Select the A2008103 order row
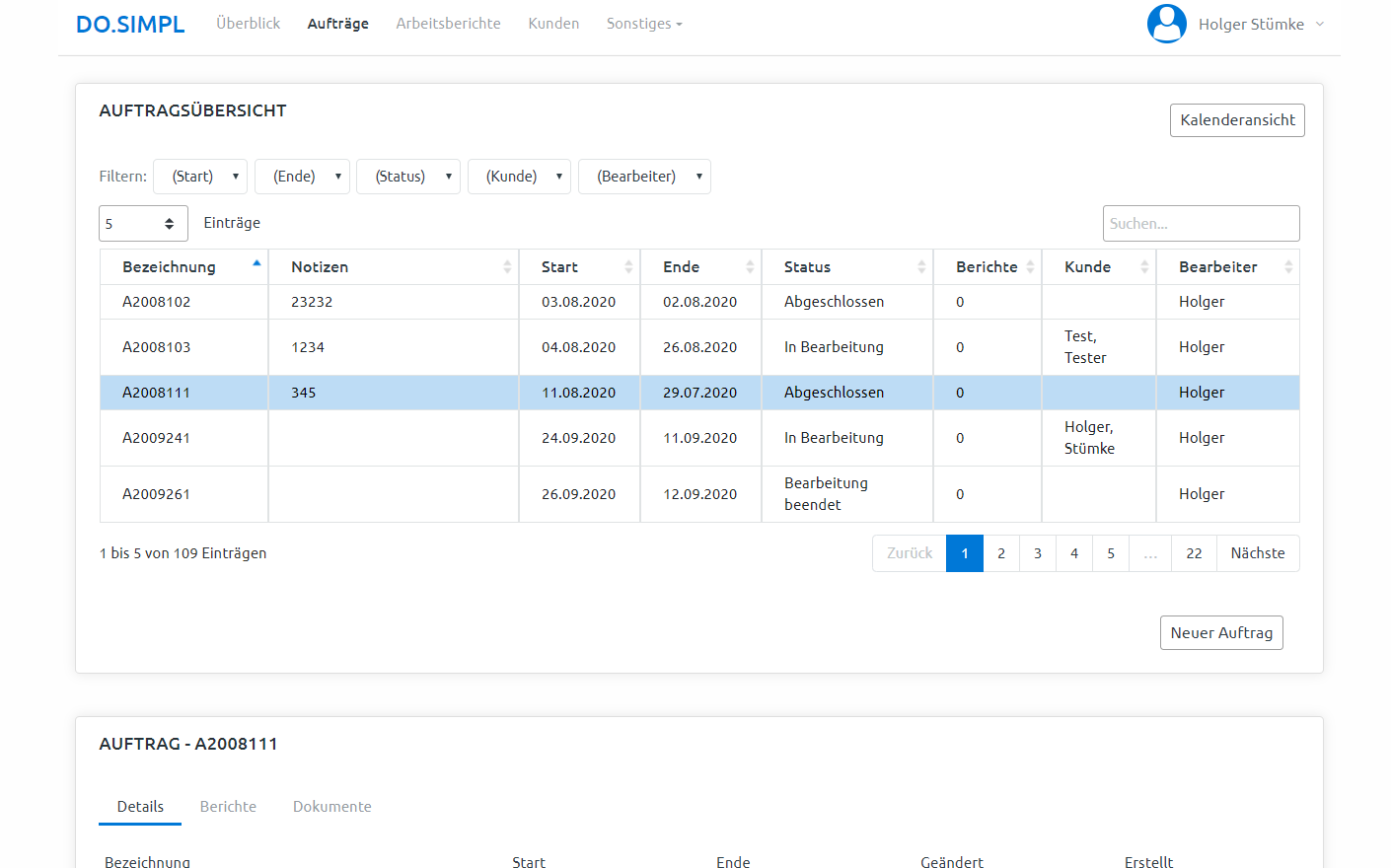 coord(157,347)
